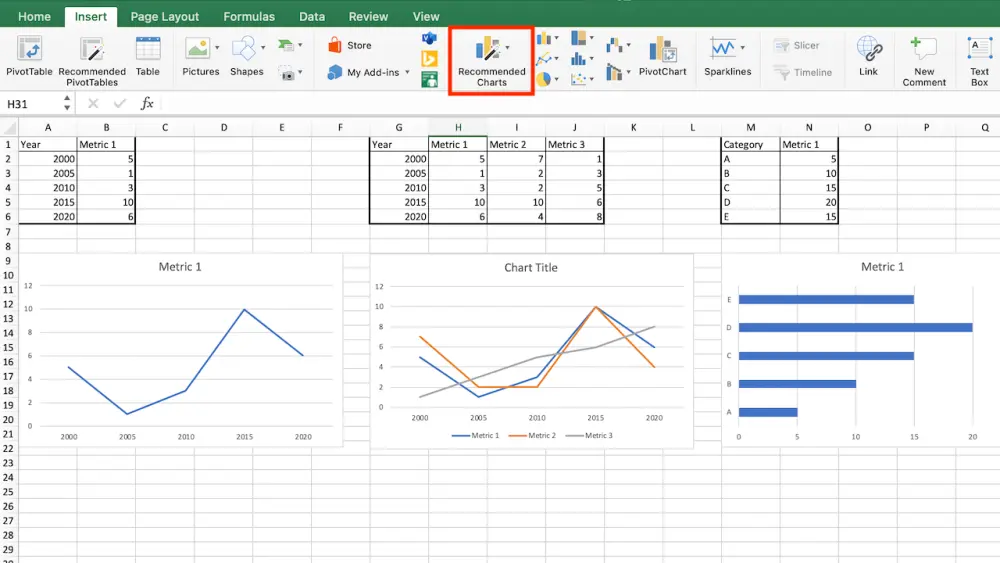This screenshot has width=1000, height=563.
Task: Select cell M1 containing "Category"
Action: [x=750, y=144]
